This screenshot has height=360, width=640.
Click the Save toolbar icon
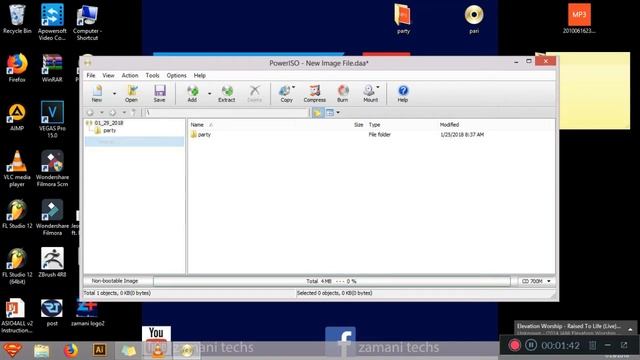pos(160,93)
